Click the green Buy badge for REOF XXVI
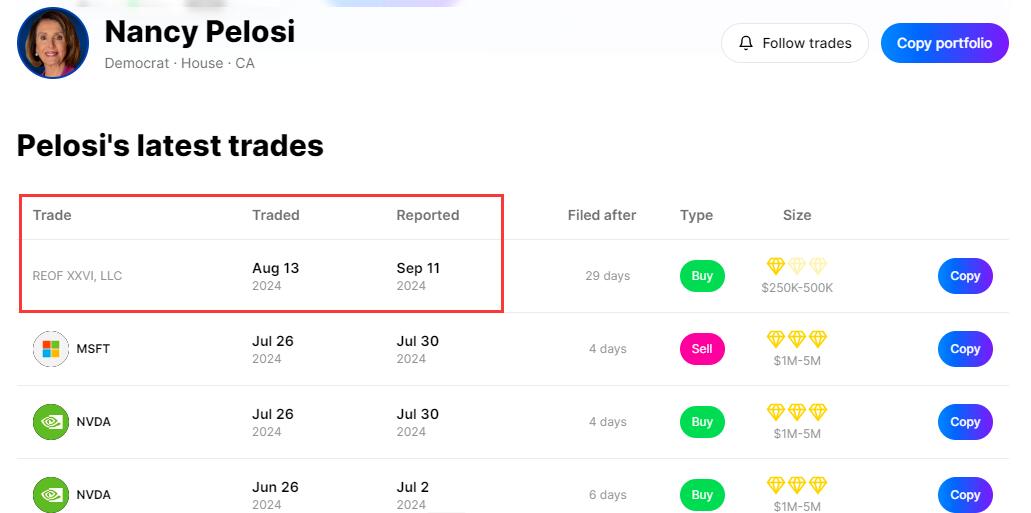The image size is (1031, 513). 702,276
